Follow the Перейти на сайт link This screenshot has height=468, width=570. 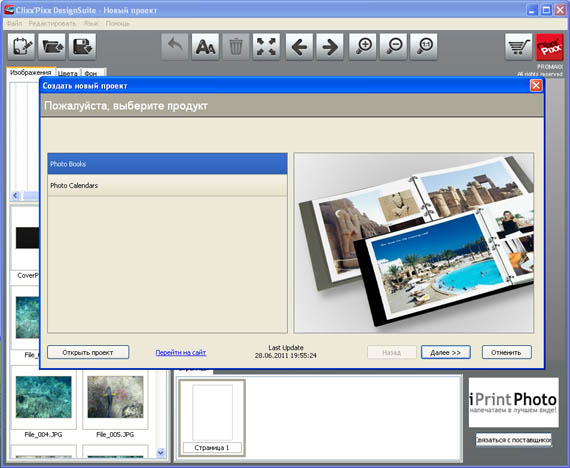(181, 353)
